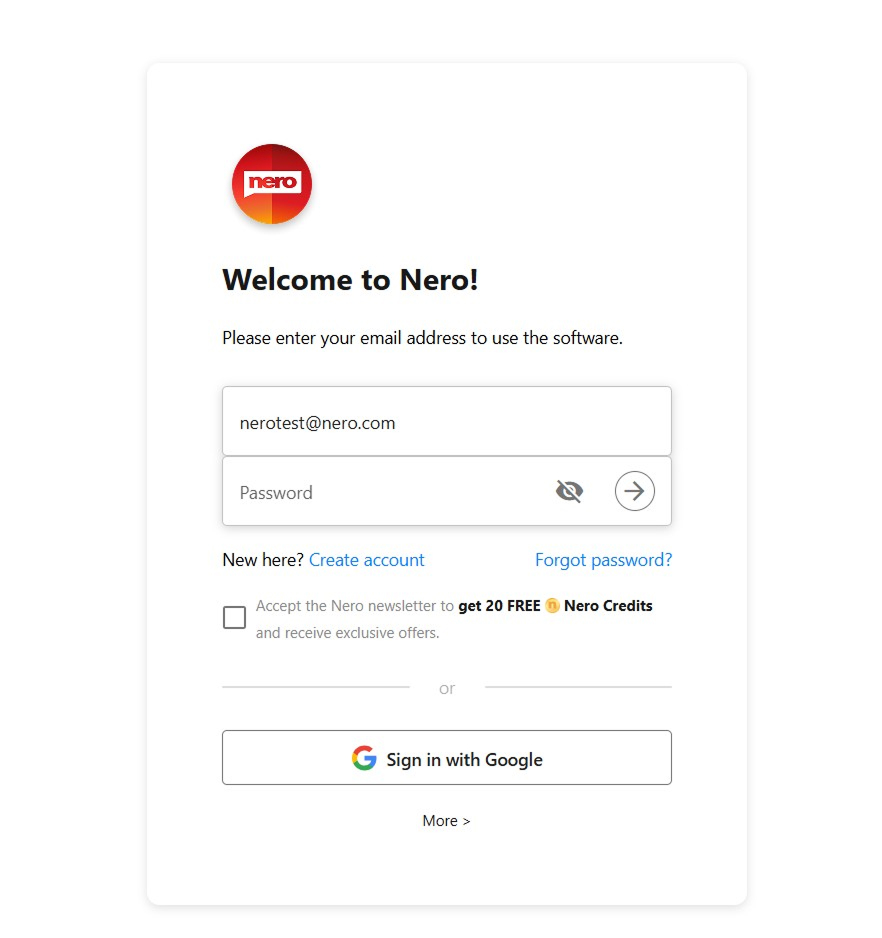Click the 'and receive exclusive offers' text
The image size is (882, 938).
(x=347, y=633)
